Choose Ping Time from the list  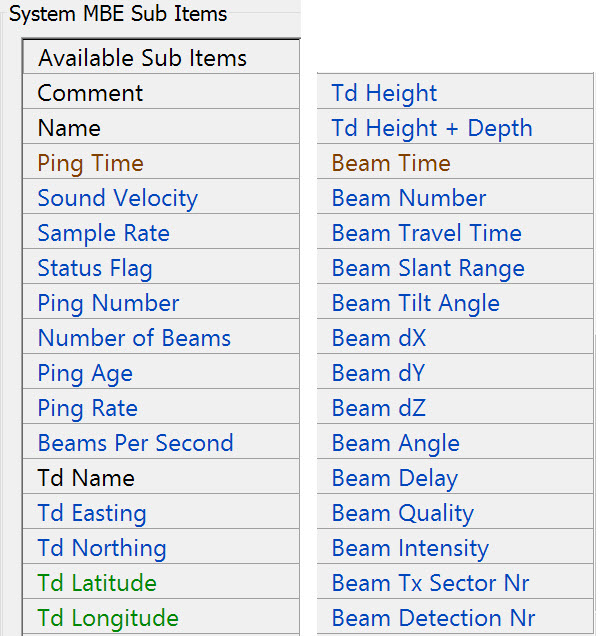(91, 163)
